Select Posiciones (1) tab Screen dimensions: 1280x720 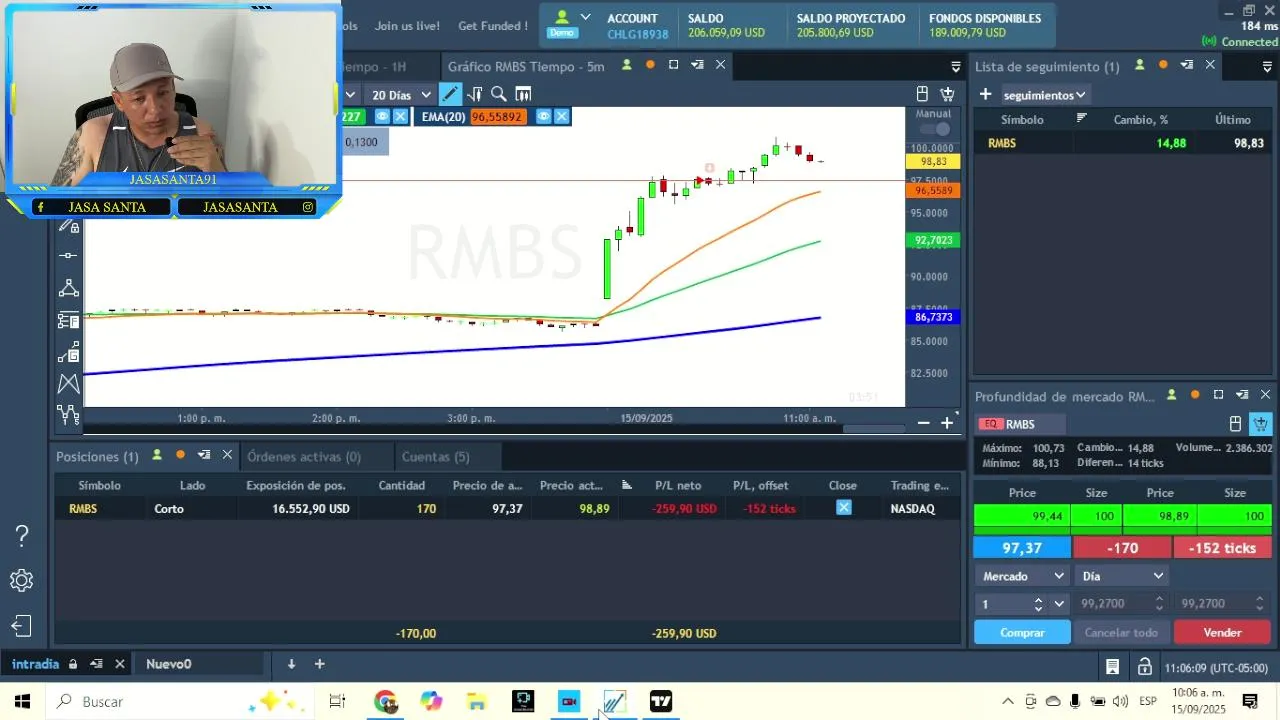[97, 456]
